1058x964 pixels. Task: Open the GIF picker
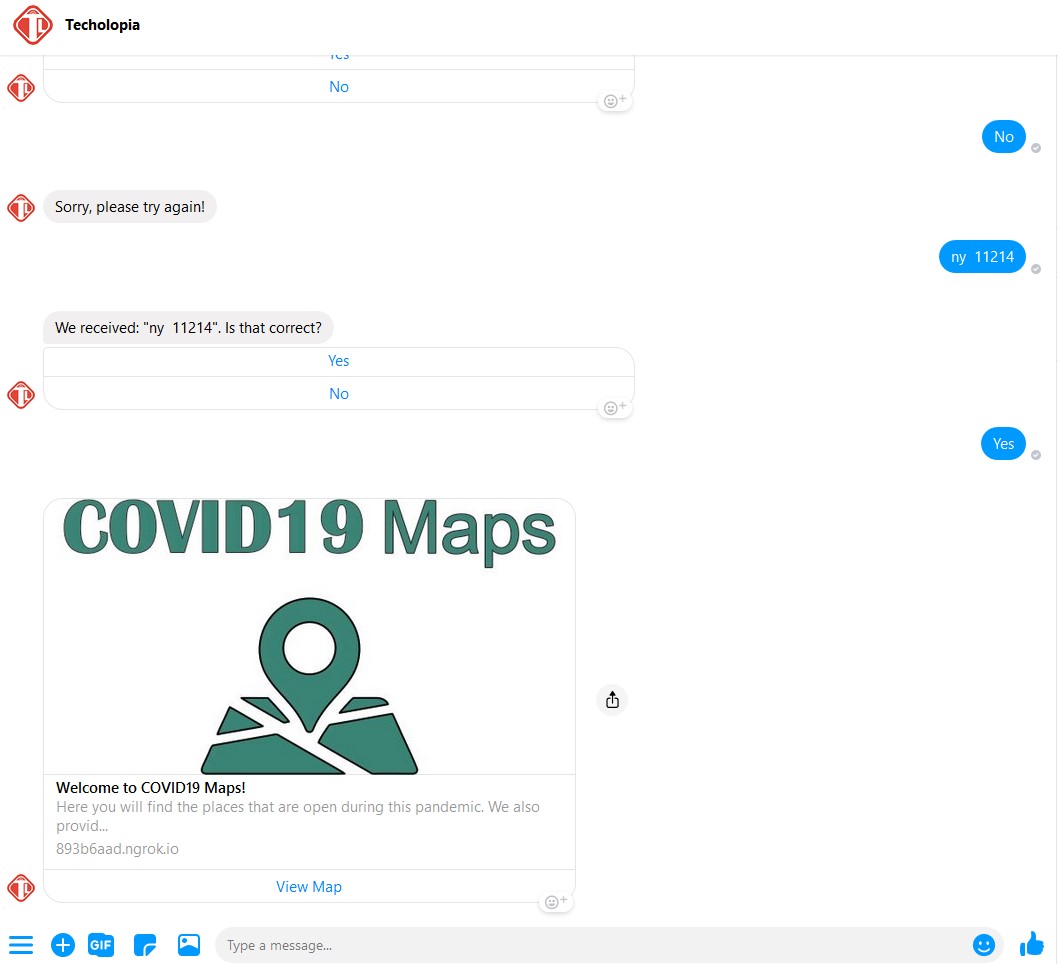click(x=101, y=945)
